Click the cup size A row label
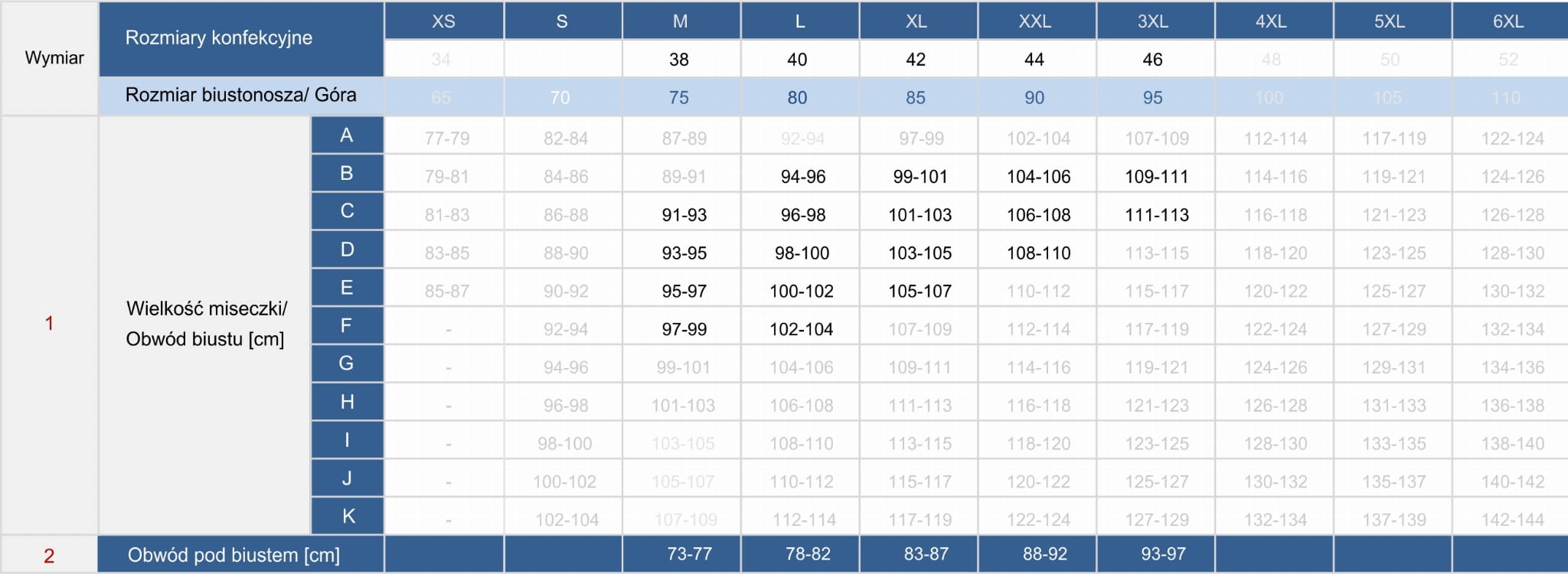Screen dimensions: 1568x574 pyautogui.click(x=347, y=135)
